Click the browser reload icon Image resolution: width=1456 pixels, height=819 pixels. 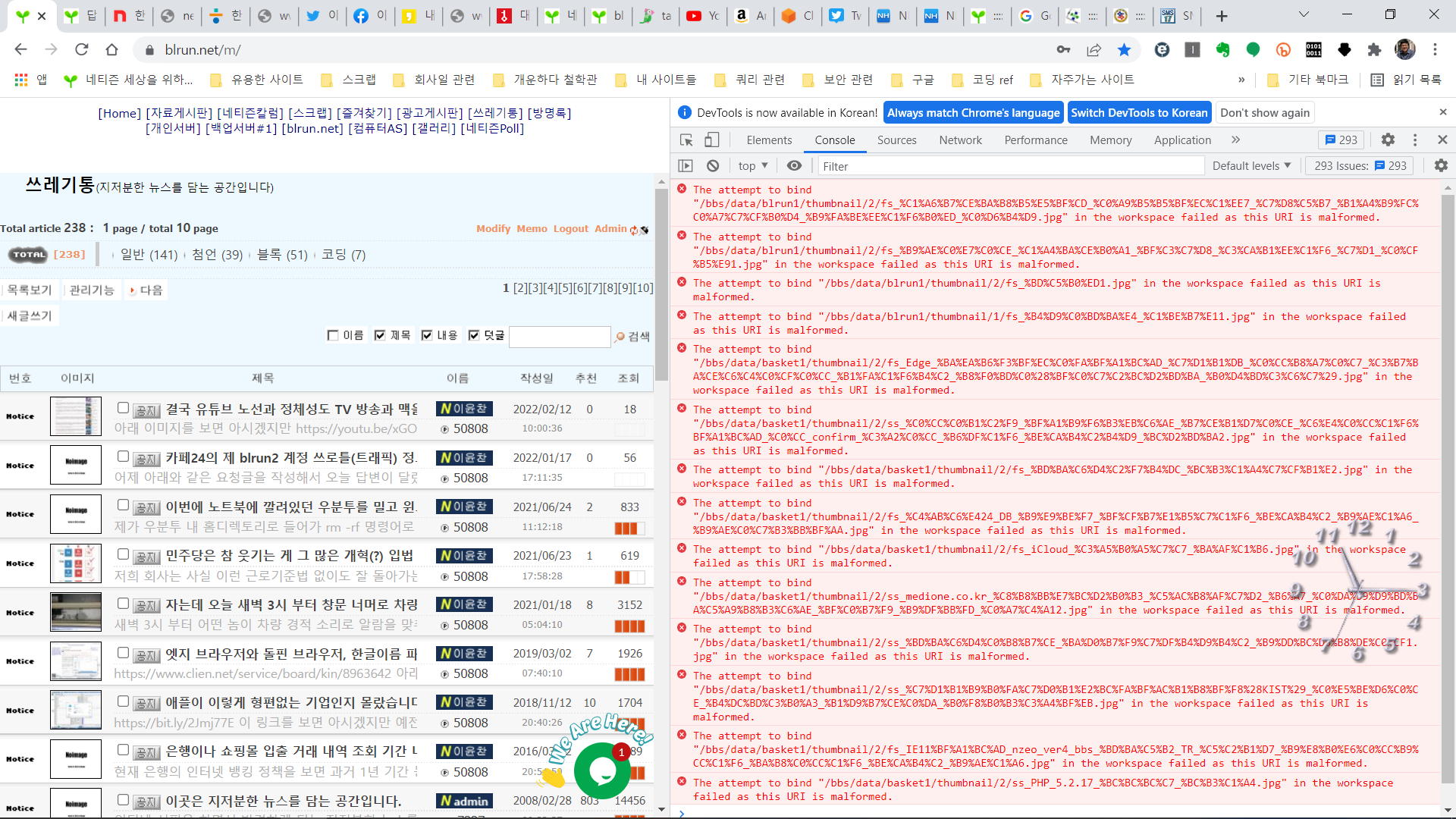[81, 49]
